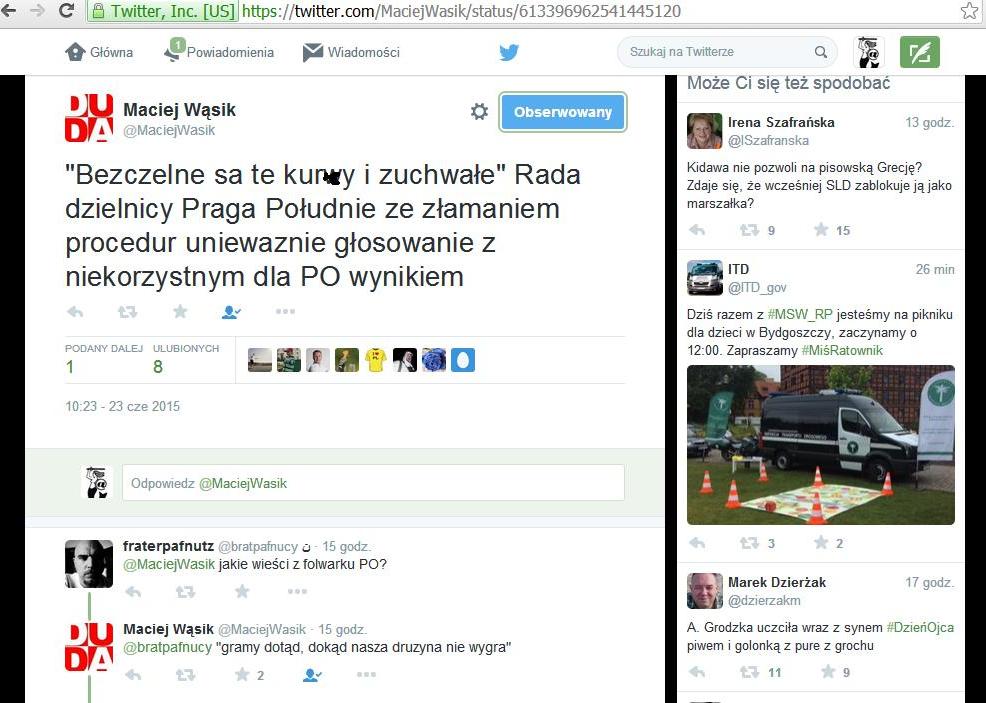The height and width of the screenshot is (703, 986).
Task: Open Maciej Wąsik profile name in main tweet
Action: point(179,109)
